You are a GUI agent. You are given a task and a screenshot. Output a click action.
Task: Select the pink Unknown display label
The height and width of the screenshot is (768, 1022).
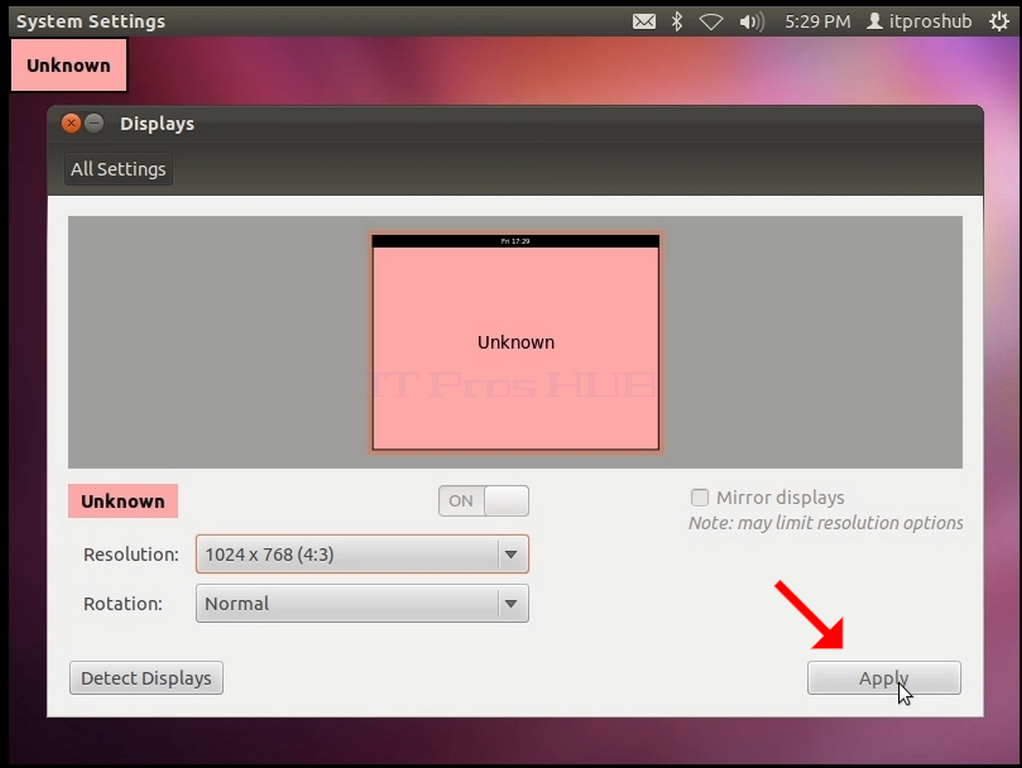click(123, 501)
